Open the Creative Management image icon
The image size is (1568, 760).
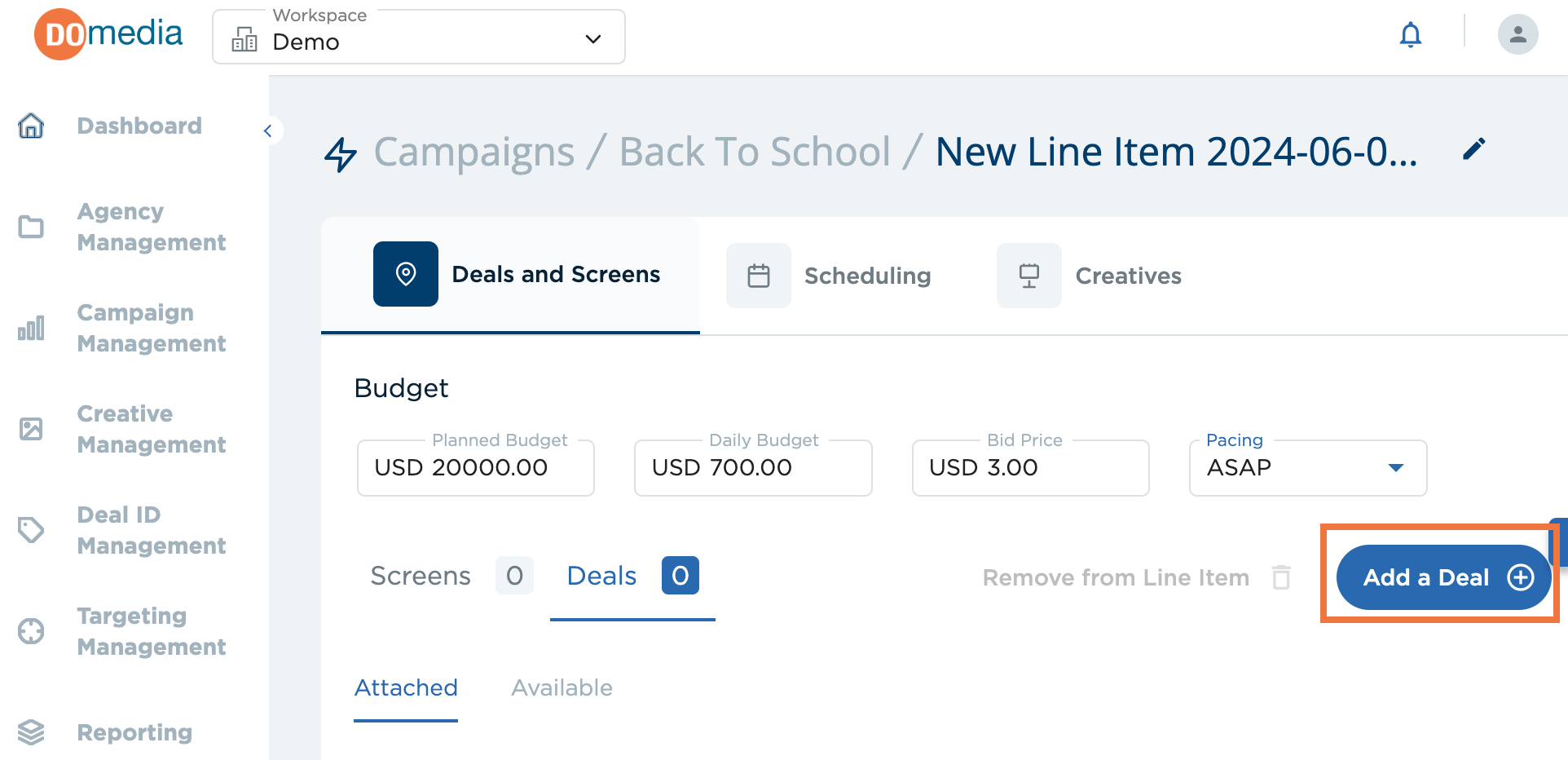pyautogui.click(x=31, y=429)
